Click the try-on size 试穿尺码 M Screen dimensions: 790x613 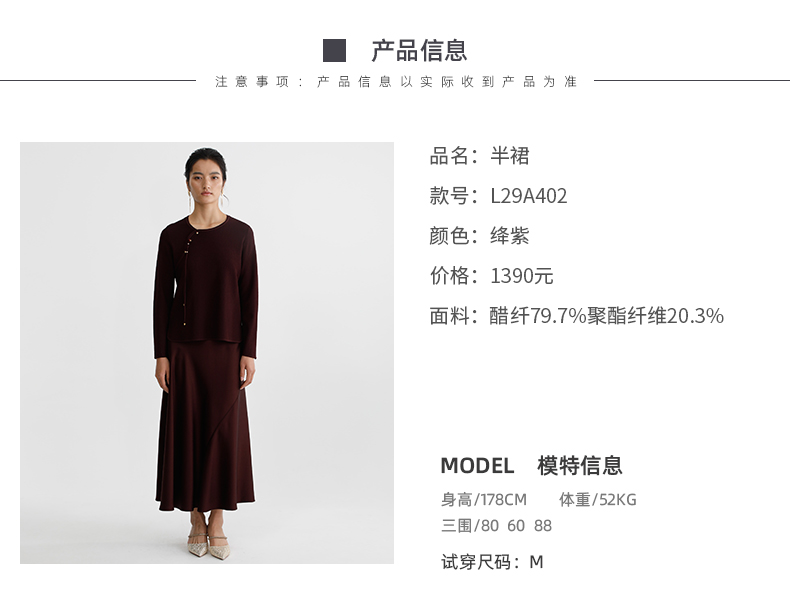click(x=492, y=562)
